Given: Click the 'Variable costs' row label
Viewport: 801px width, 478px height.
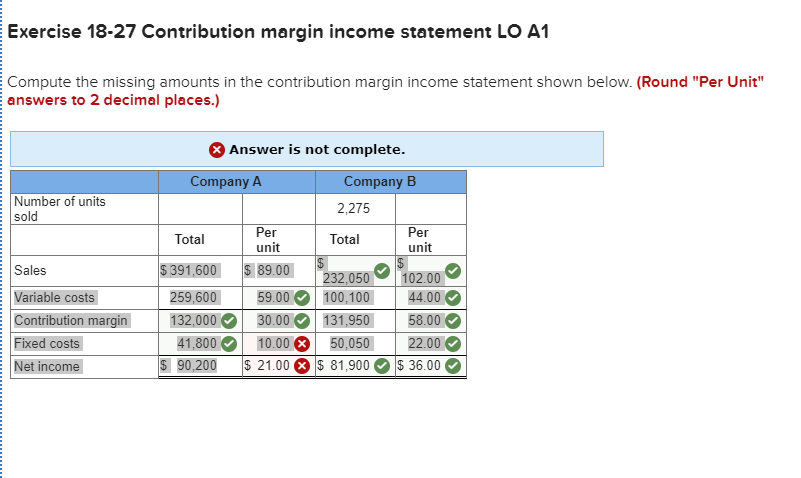Looking at the screenshot, I should click(x=55, y=298).
